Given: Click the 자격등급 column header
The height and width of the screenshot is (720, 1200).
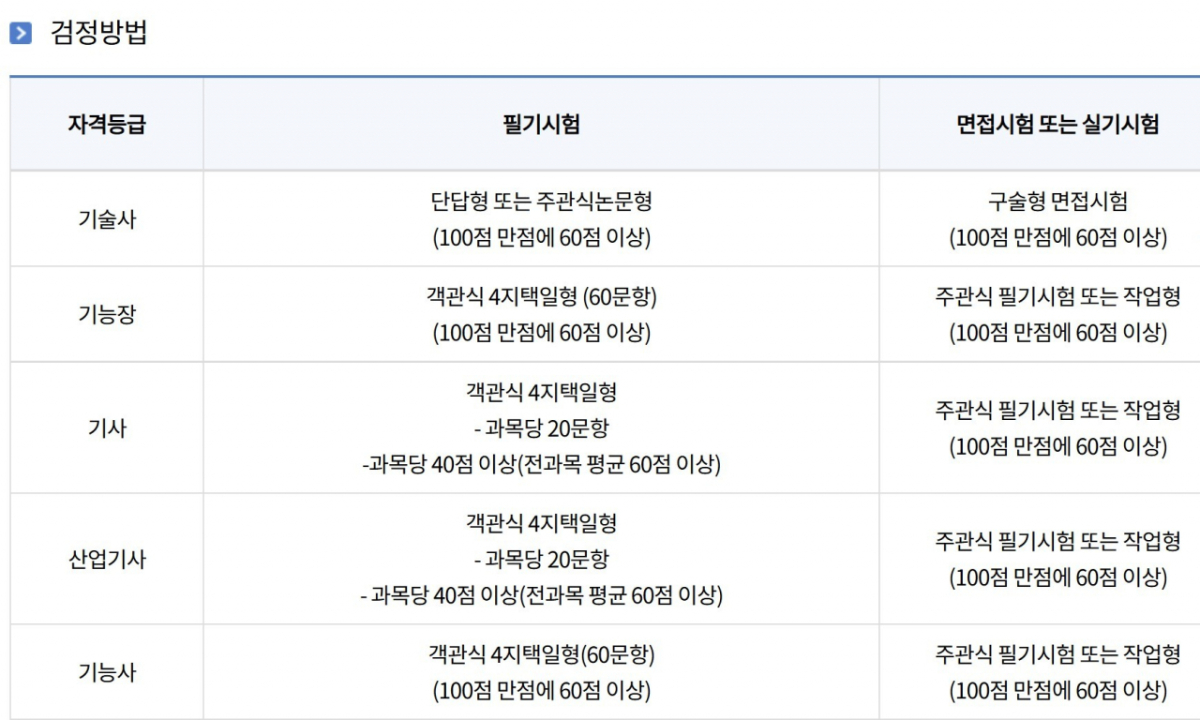Looking at the screenshot, I should [x=107, y=125].
